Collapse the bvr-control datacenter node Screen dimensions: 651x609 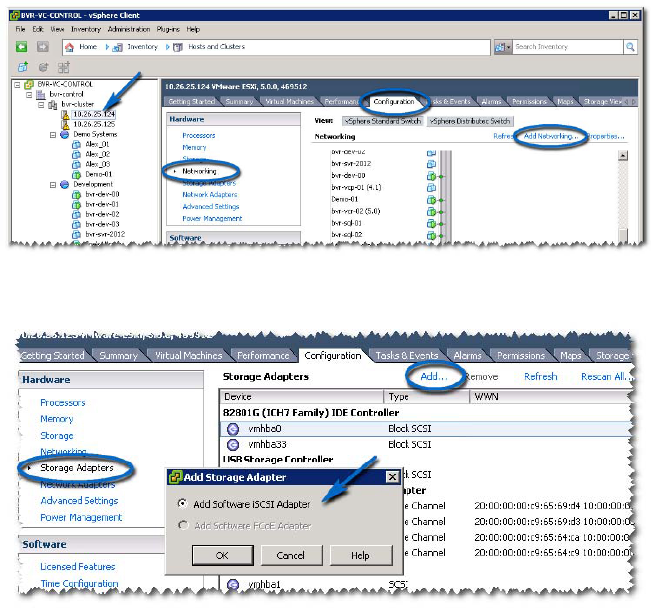(29, 95)
